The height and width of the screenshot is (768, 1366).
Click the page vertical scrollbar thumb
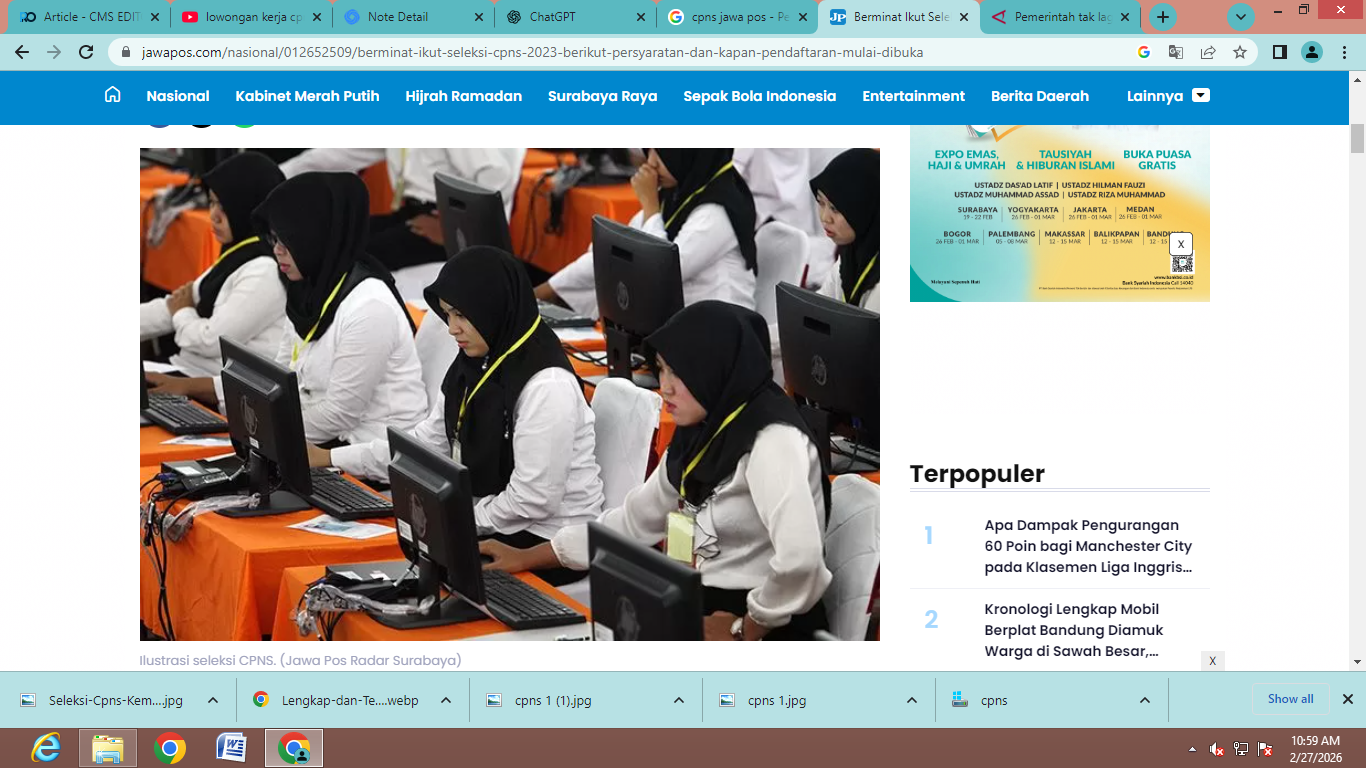coord(1357,138)
